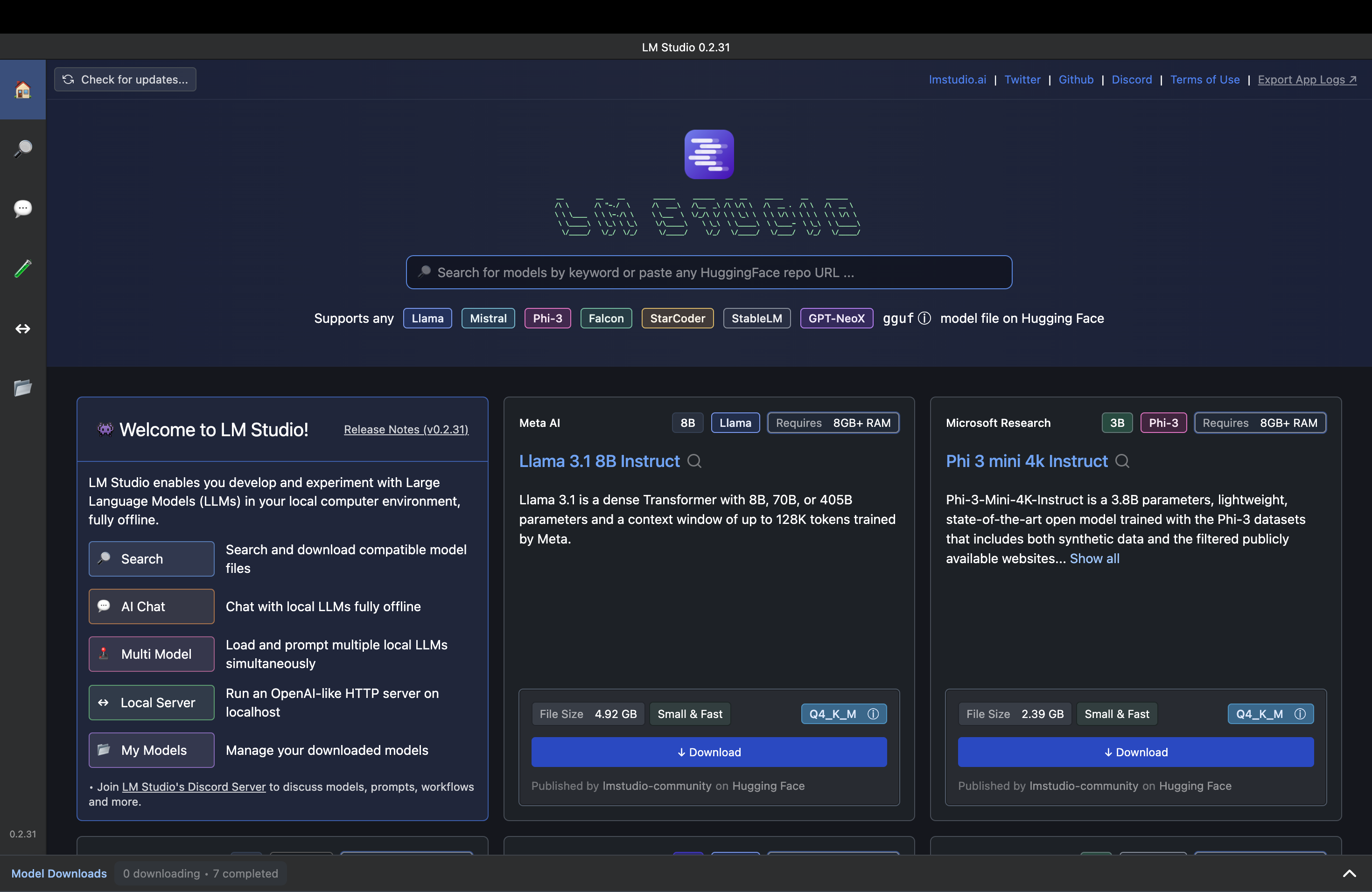This screenshot has height=892, width=1372.
Task: Open the Twitter link
Action: (1022, 79)
